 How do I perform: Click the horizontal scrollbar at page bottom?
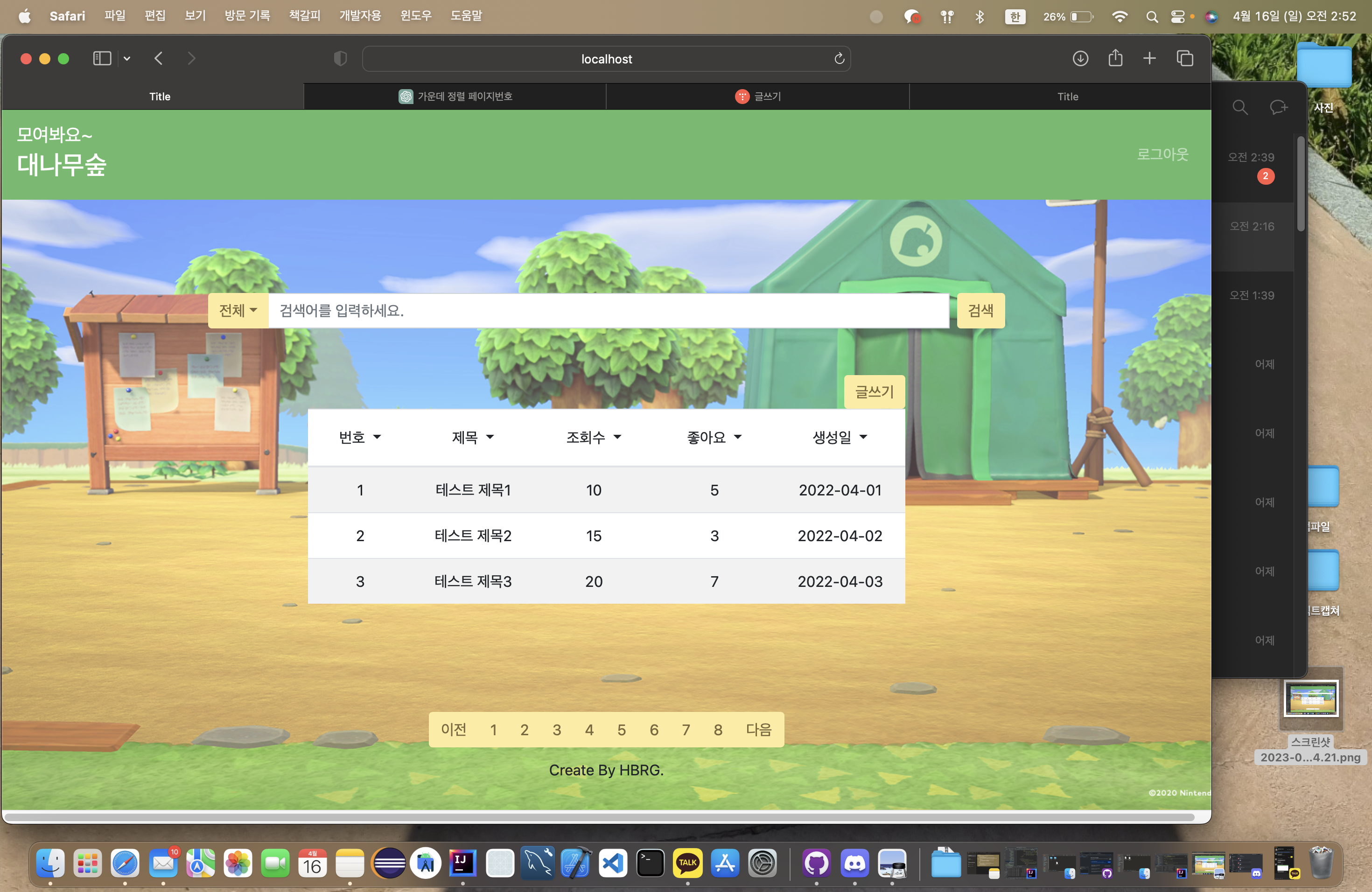pos(600,816)
